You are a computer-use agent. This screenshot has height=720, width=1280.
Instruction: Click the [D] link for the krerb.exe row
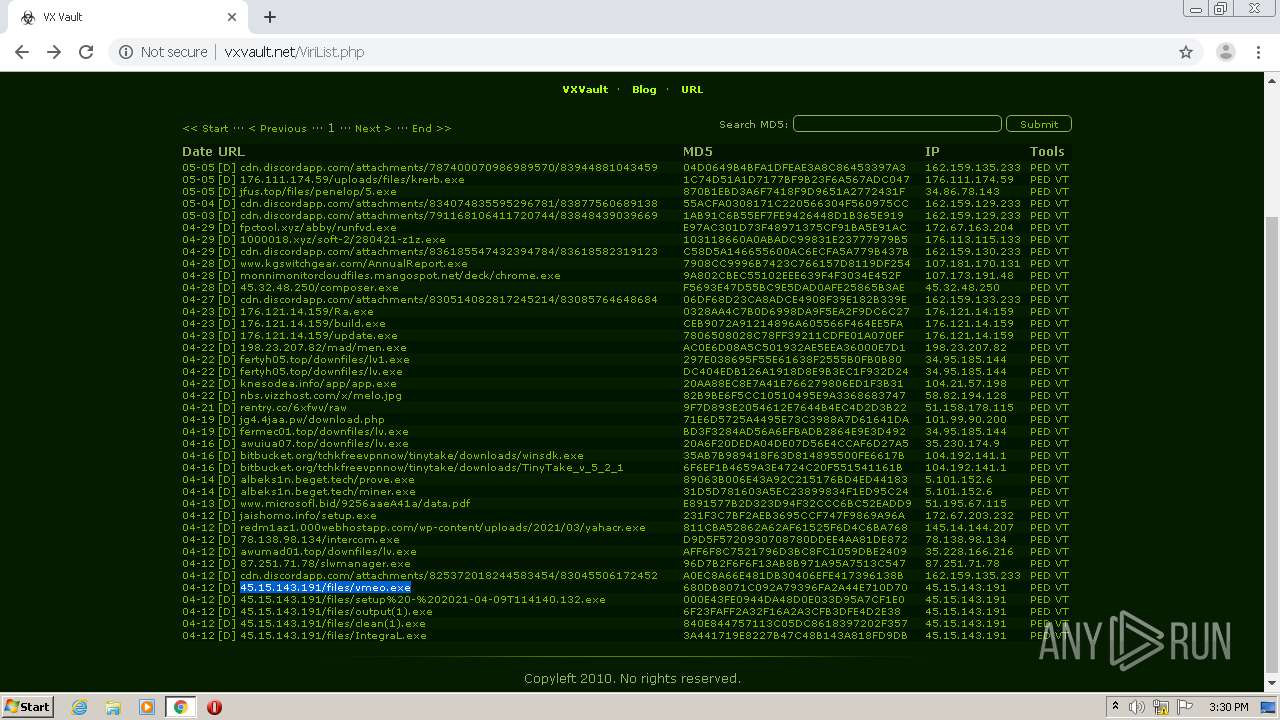click(227, 179)
